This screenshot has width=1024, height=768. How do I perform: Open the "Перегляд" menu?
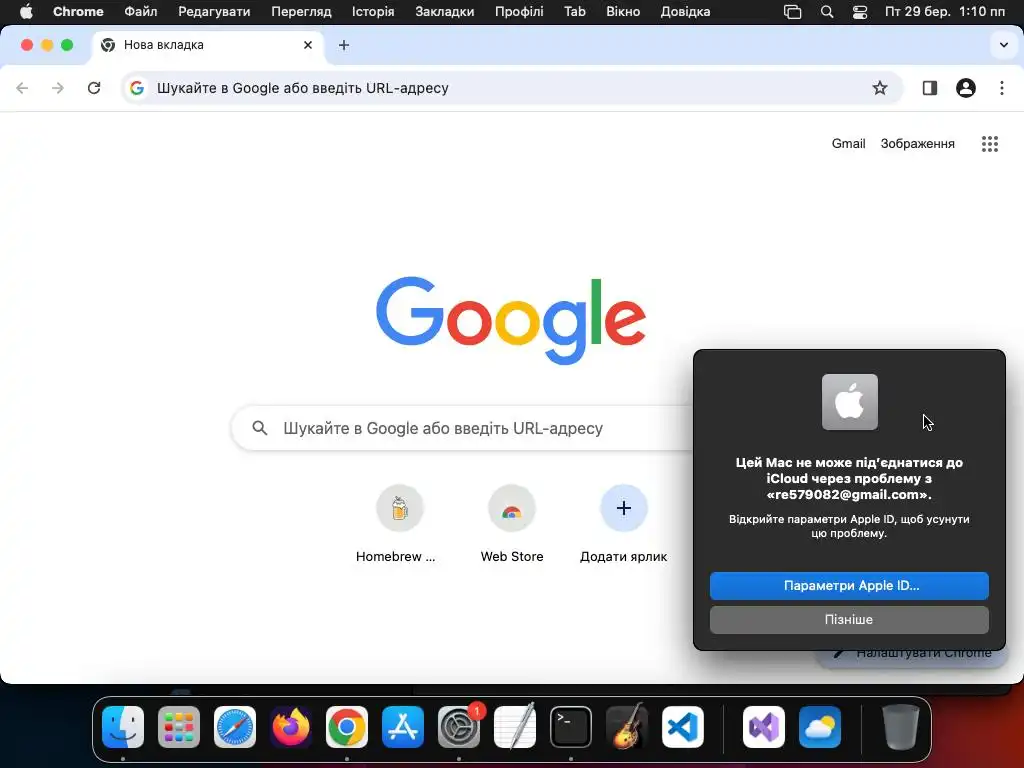[301, 12]
